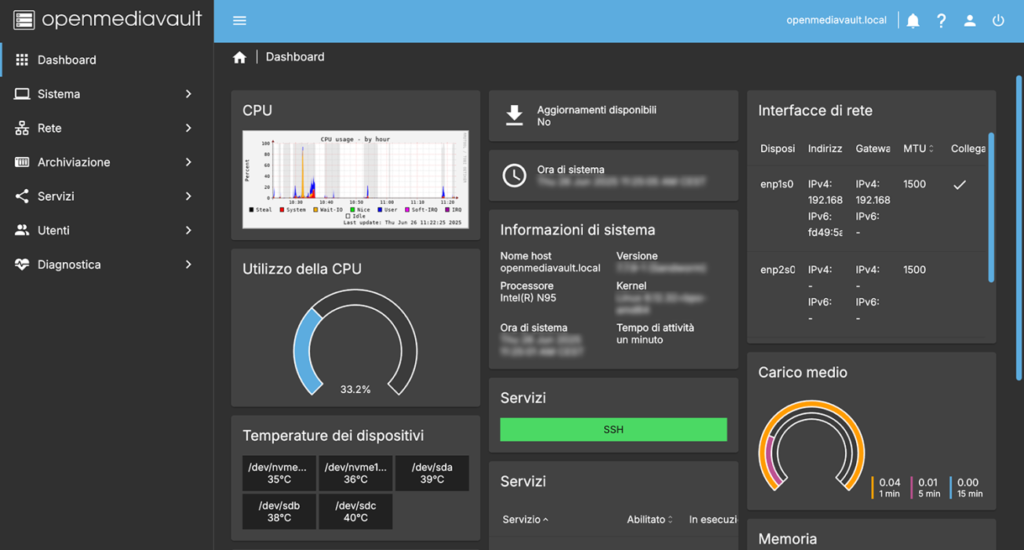The width and height of the screenshot is (1024, 550).
Task: Click the openmediavault logo icon
Action: (24, 20)
